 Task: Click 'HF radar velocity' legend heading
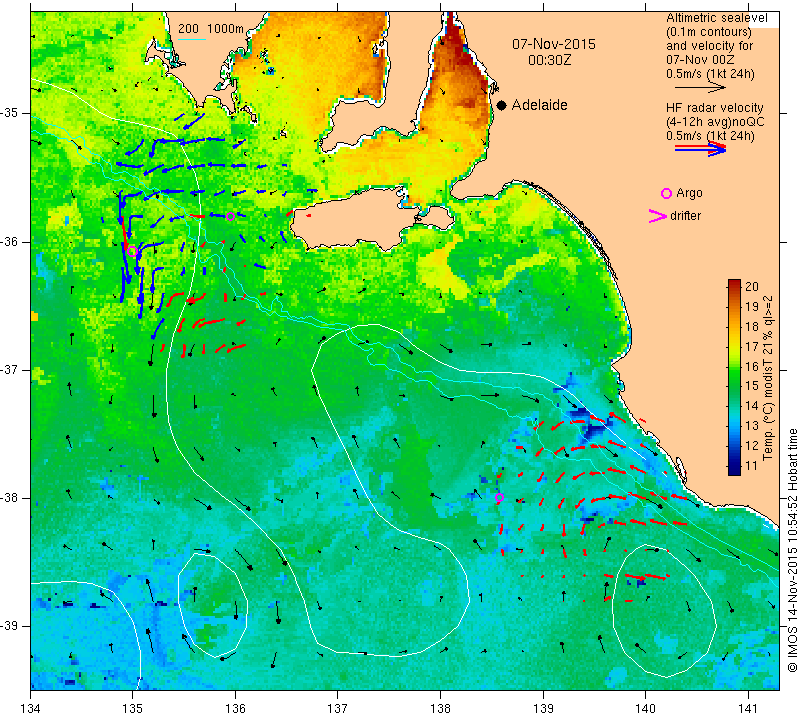714,108
